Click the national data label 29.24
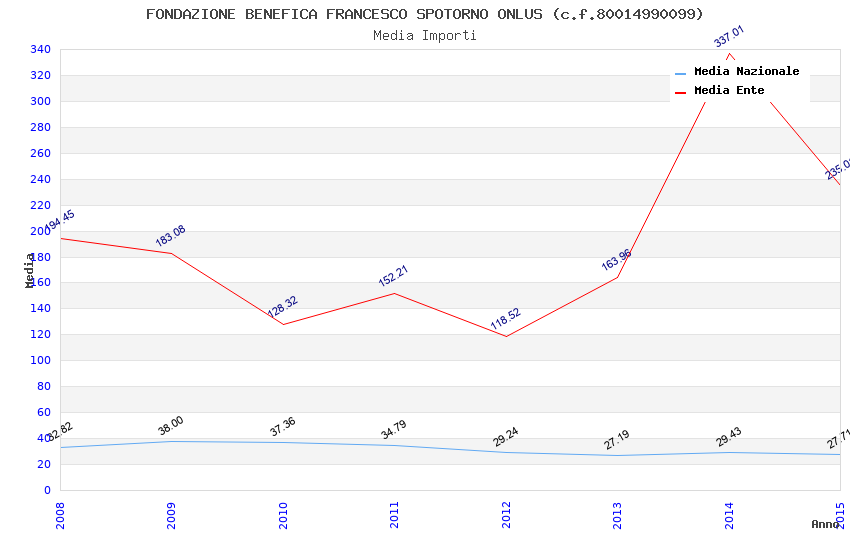The height and width of the screenshot is (550, 850). (x=505, y=437)
